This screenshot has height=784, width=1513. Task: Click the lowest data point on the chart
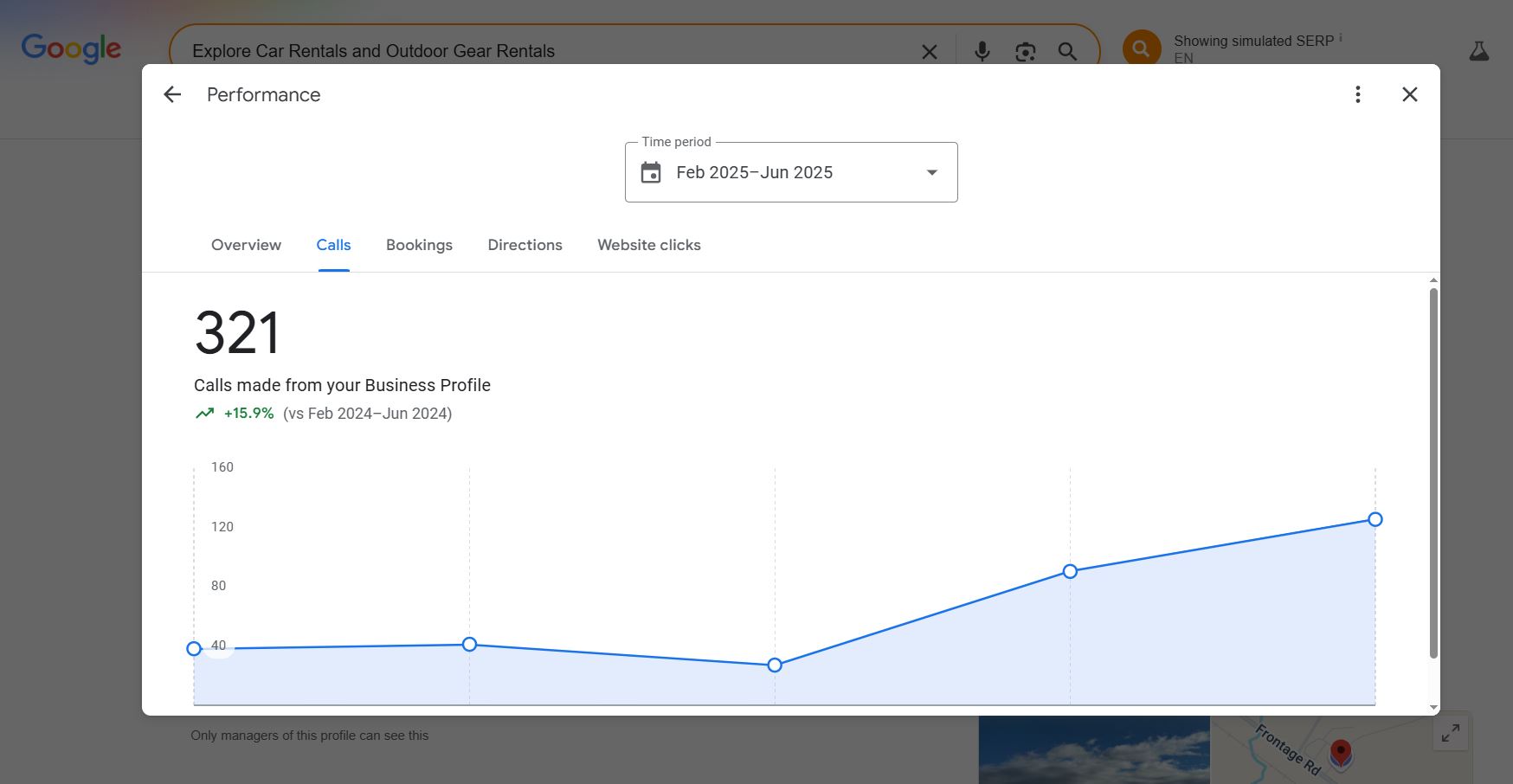point(775,665)
